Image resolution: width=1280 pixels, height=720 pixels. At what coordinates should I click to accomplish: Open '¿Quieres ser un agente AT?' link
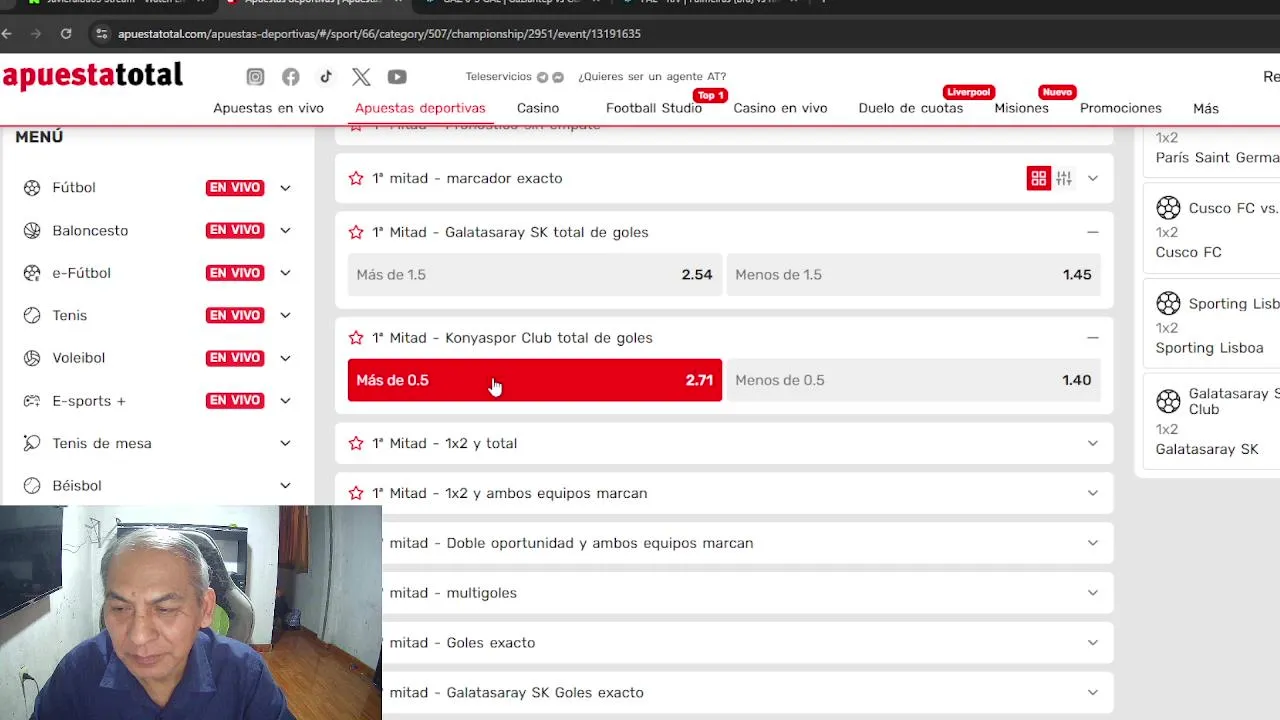pos(652,77)
